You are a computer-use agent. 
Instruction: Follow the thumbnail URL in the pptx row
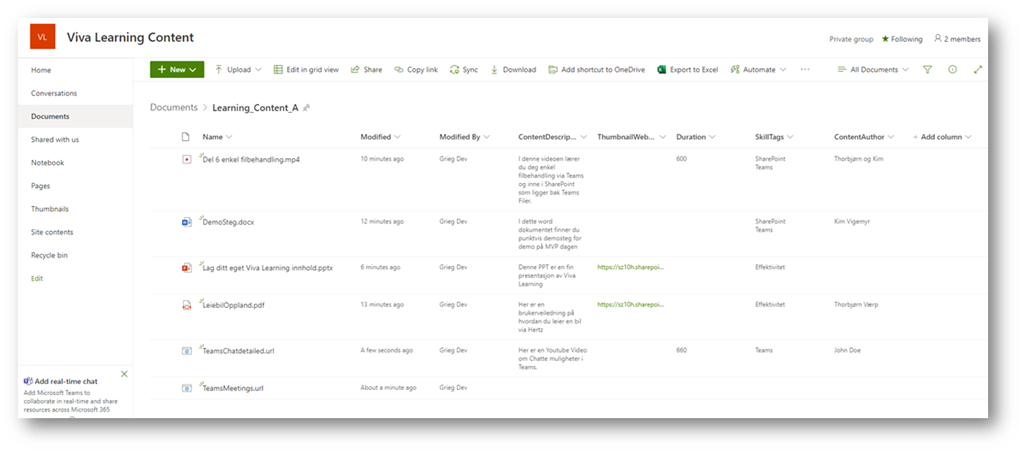click(x=630, y=267)
